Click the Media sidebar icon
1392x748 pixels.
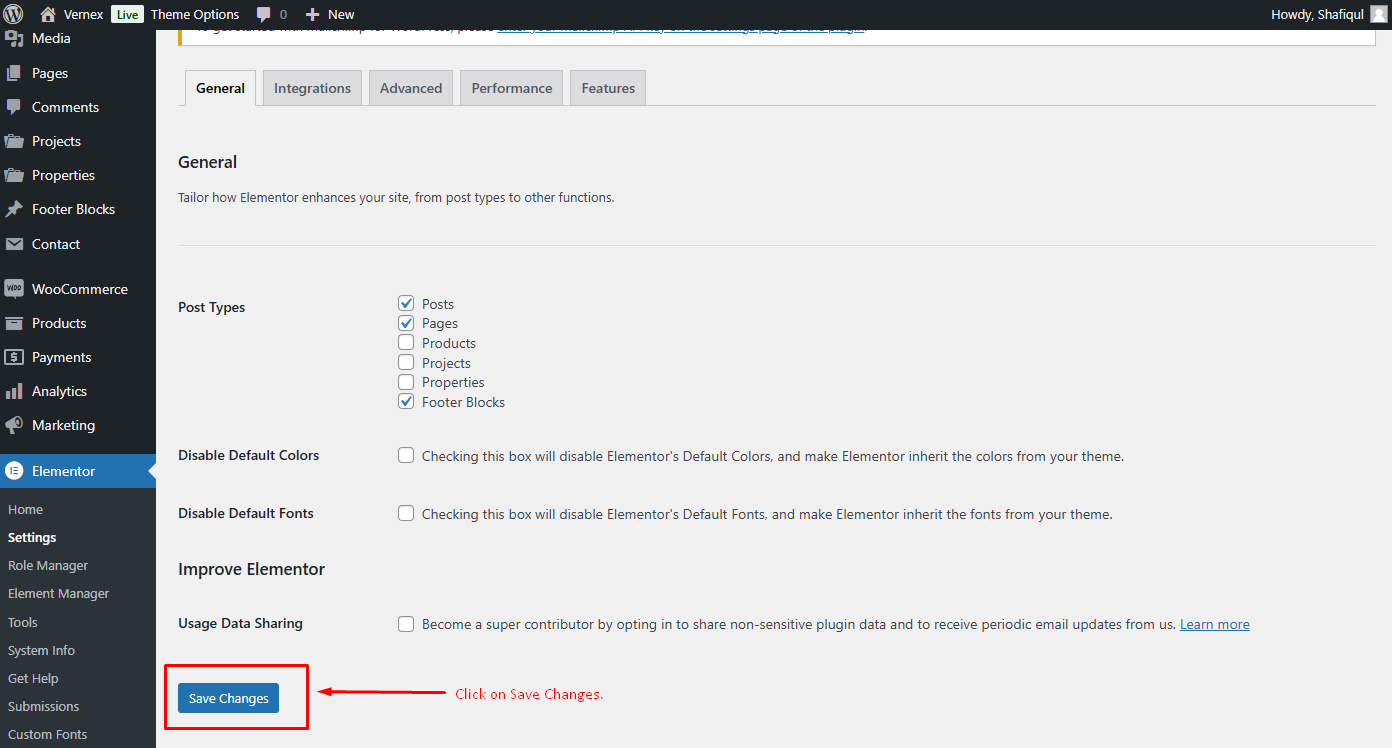coord(14,39)
